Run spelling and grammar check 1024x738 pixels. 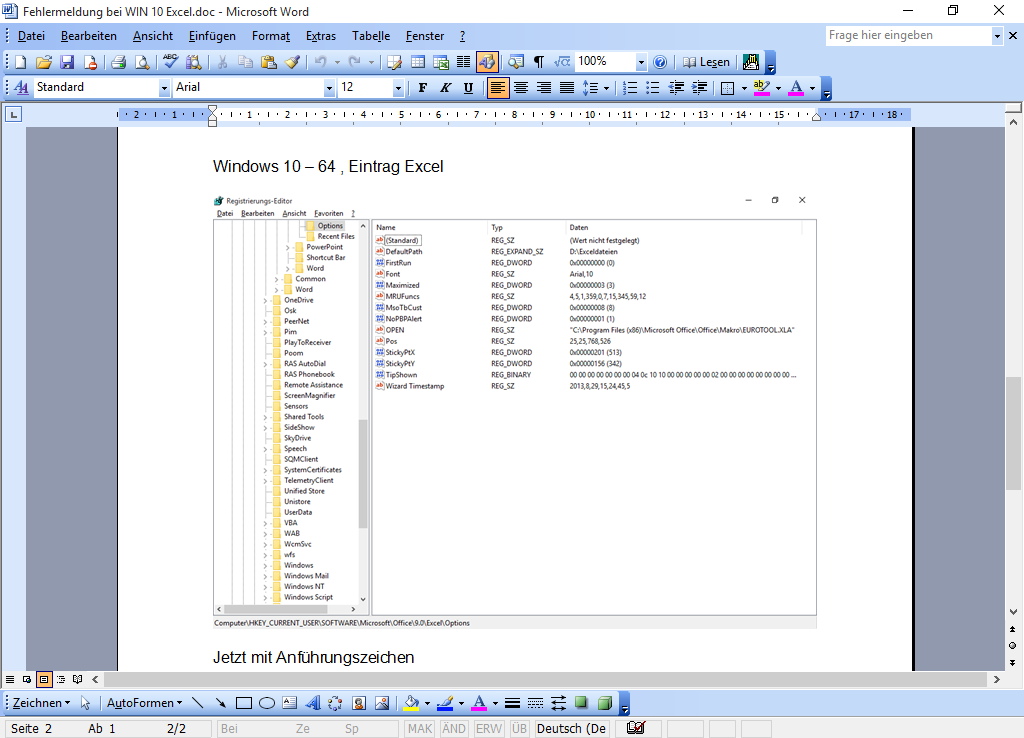pos(170,62)
